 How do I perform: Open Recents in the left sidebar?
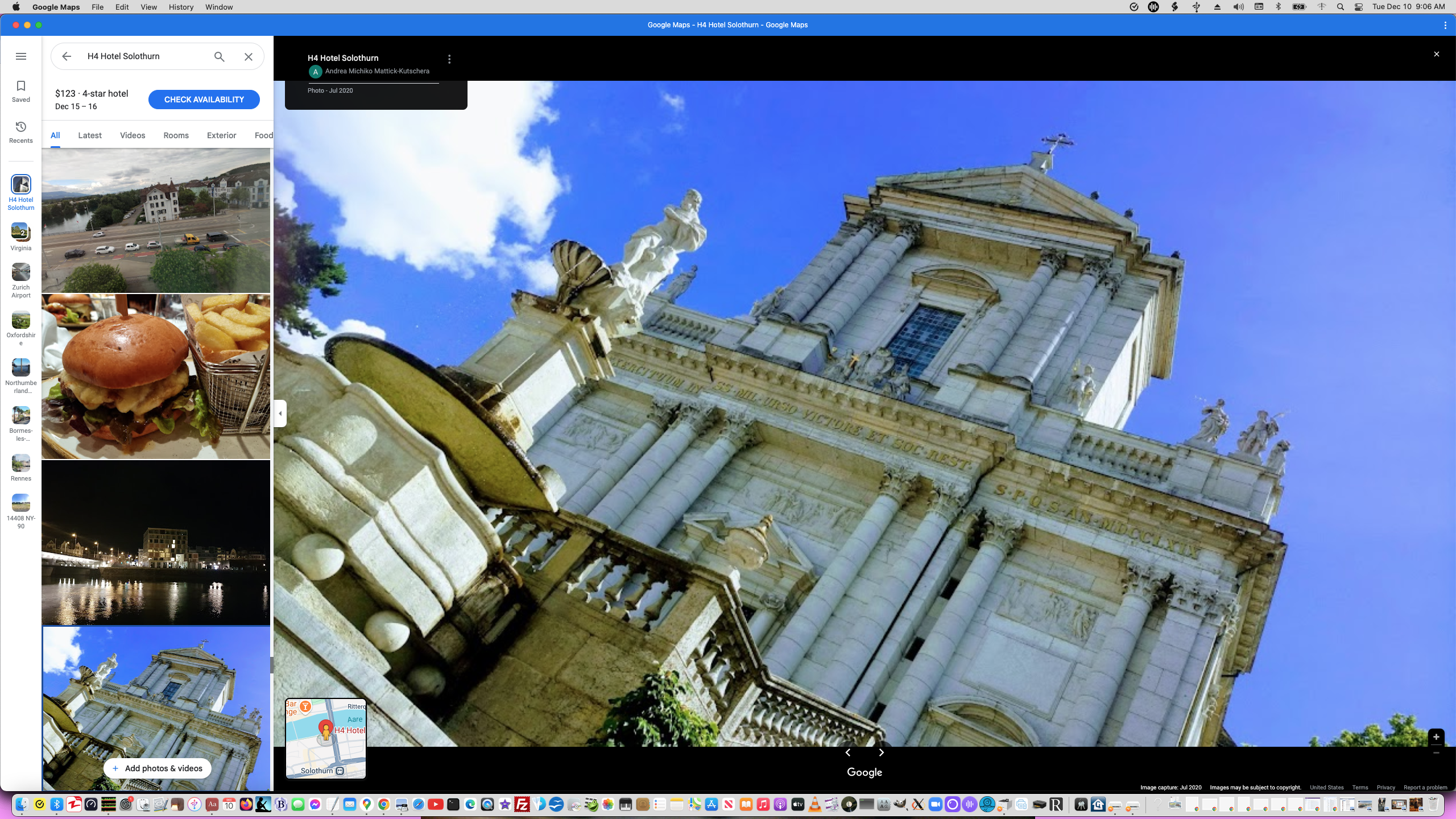coord(20,131)
